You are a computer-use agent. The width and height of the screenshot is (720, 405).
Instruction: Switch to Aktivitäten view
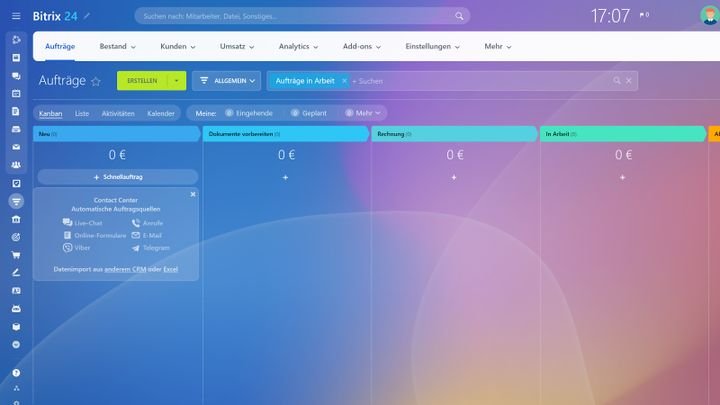[x=118, y=113]
